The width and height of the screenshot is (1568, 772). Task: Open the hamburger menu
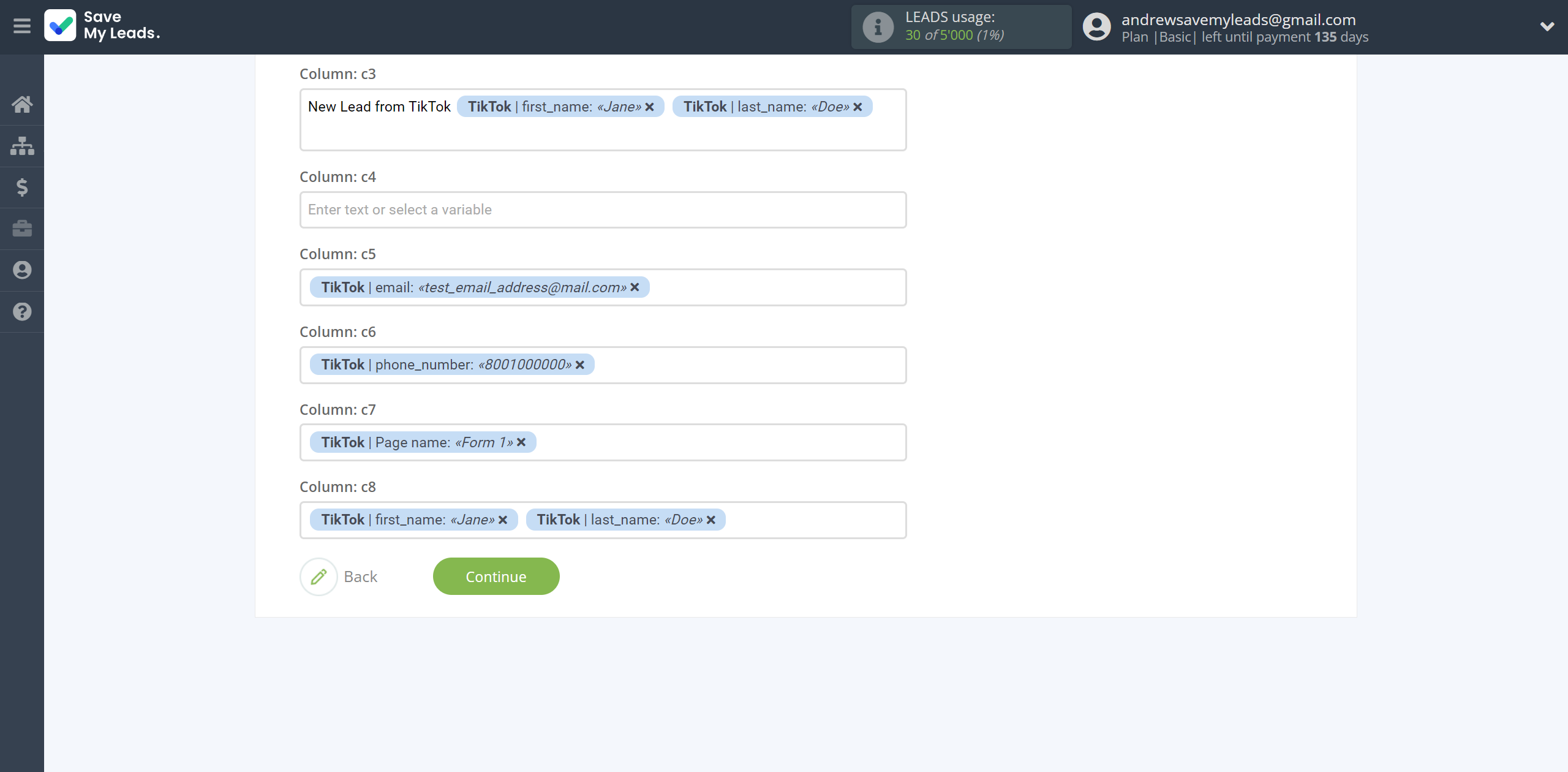coord(22,26)
